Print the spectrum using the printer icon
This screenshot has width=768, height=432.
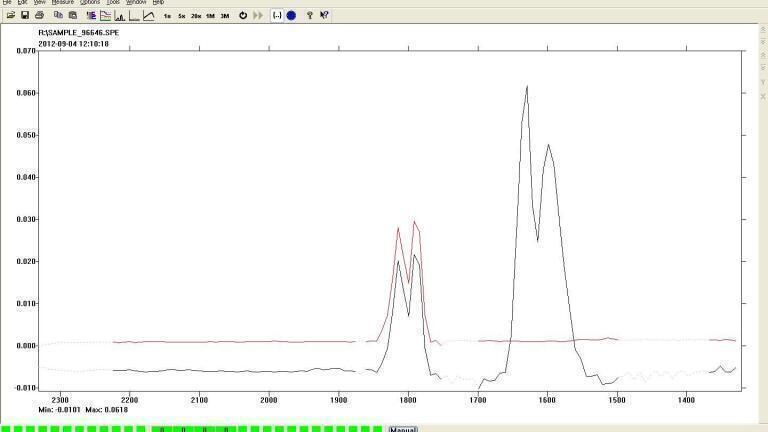40,16
